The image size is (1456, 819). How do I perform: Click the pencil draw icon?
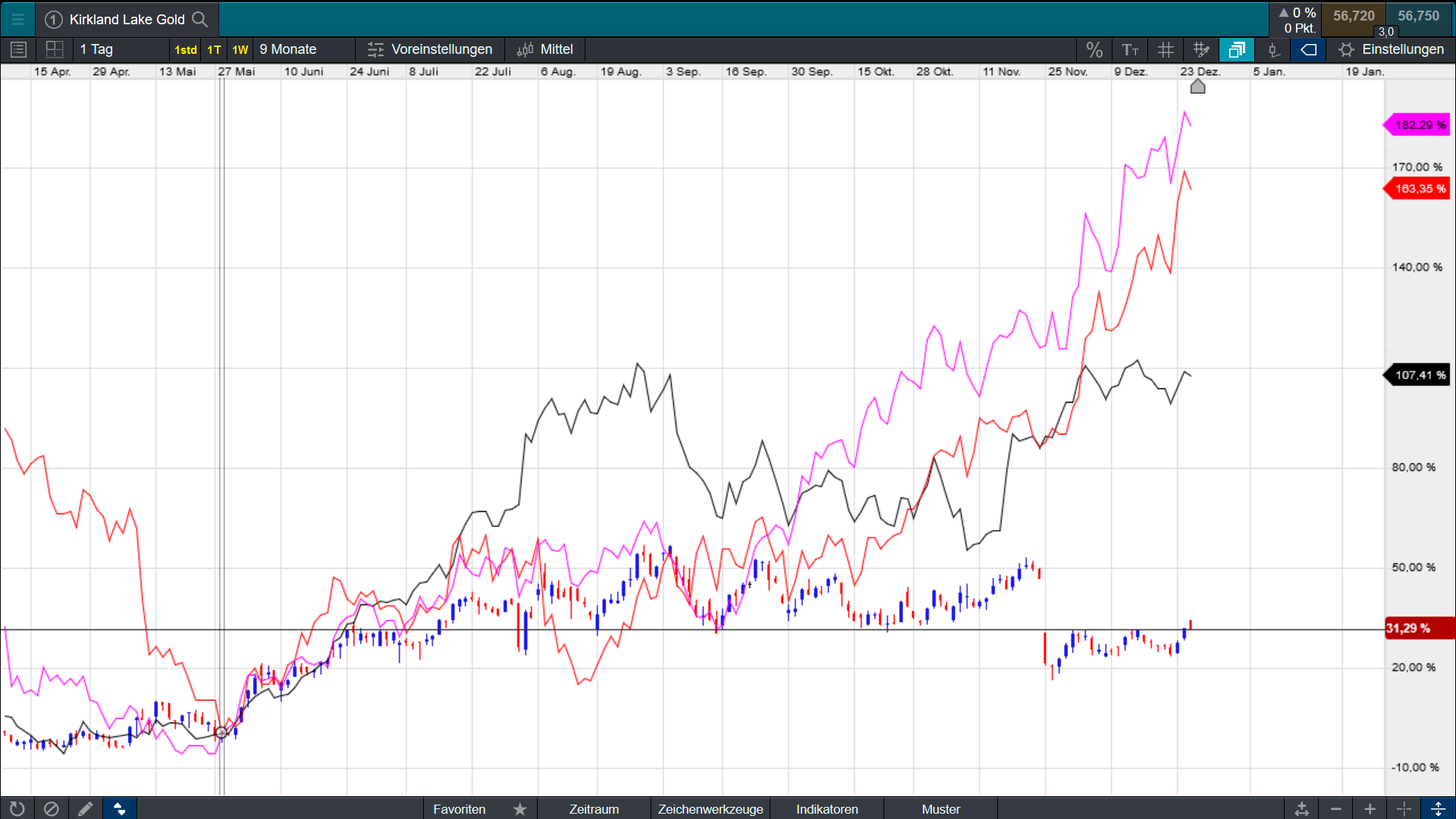85,809
